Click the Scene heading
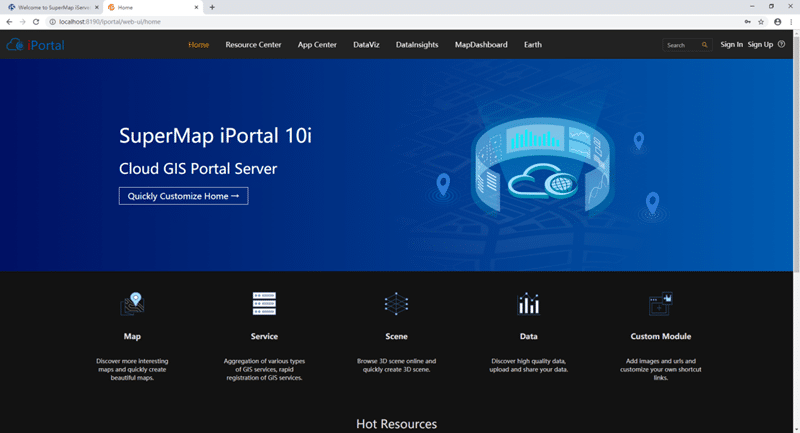 pyautogui.click(x=396, y=336)
